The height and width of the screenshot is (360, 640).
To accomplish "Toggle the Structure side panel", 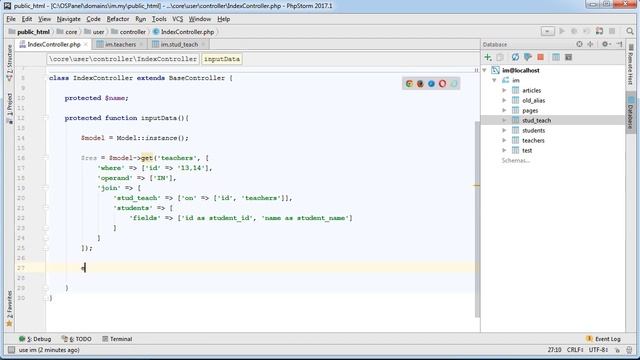I will click(9, 62).
